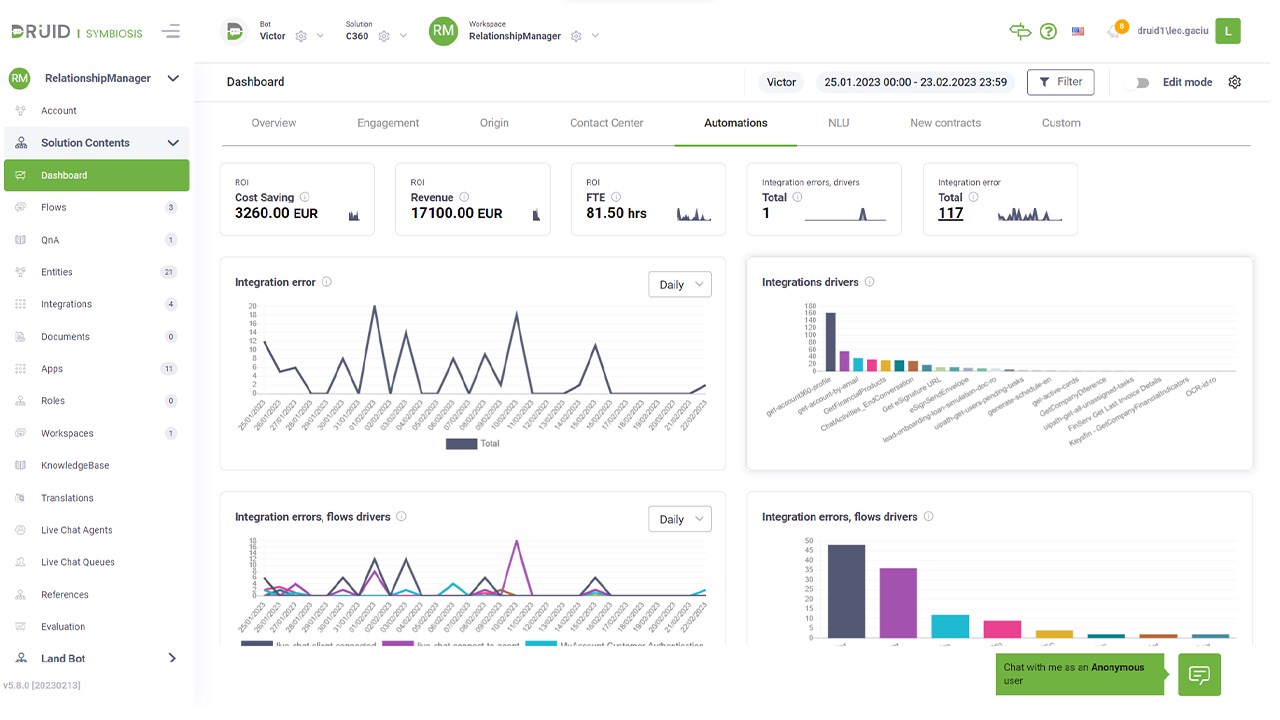Switch to the NLU tab
Screen dimensions: 1280x720
coord(838,123)
